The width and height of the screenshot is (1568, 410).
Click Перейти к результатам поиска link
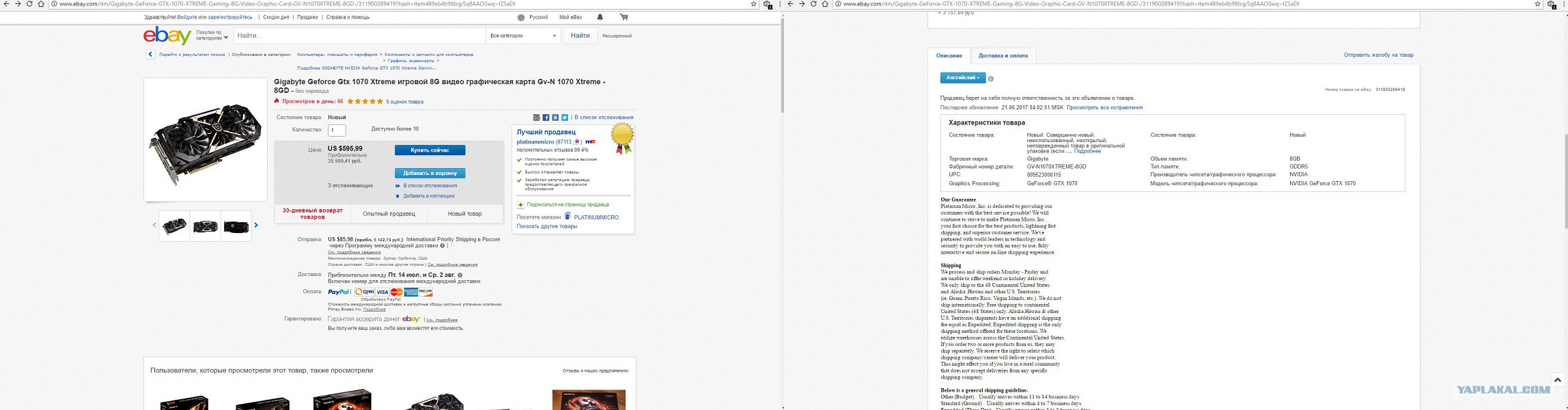(x=192, y=55)
